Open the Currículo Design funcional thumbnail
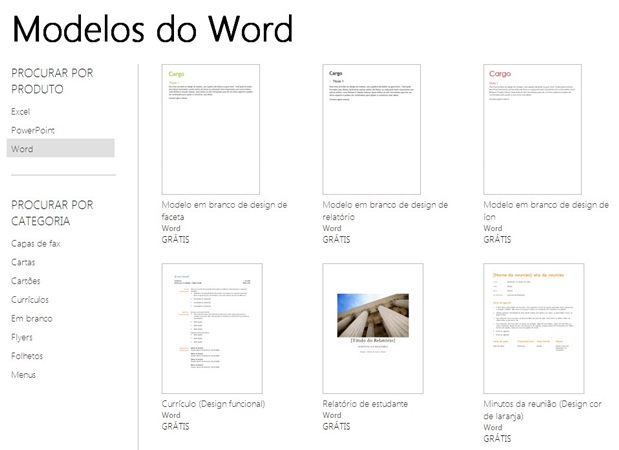 point(212,328)
